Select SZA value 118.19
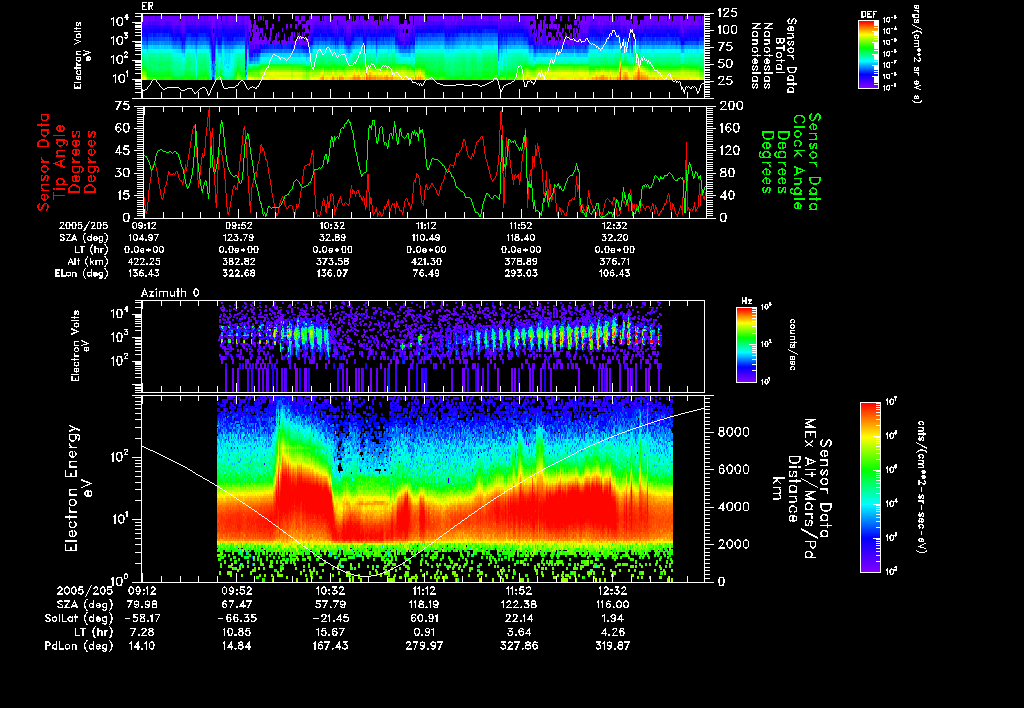Screen dimensions: 1024x708 [424, 605]
